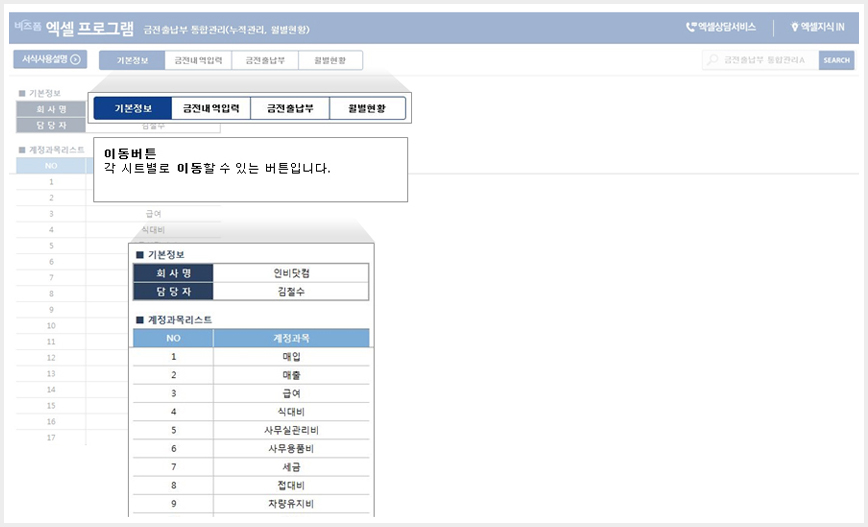Select the faded 금전내역입력 tab in the top bar
Image resolution: width=868 pixels, height=527 pixels.
198,60
